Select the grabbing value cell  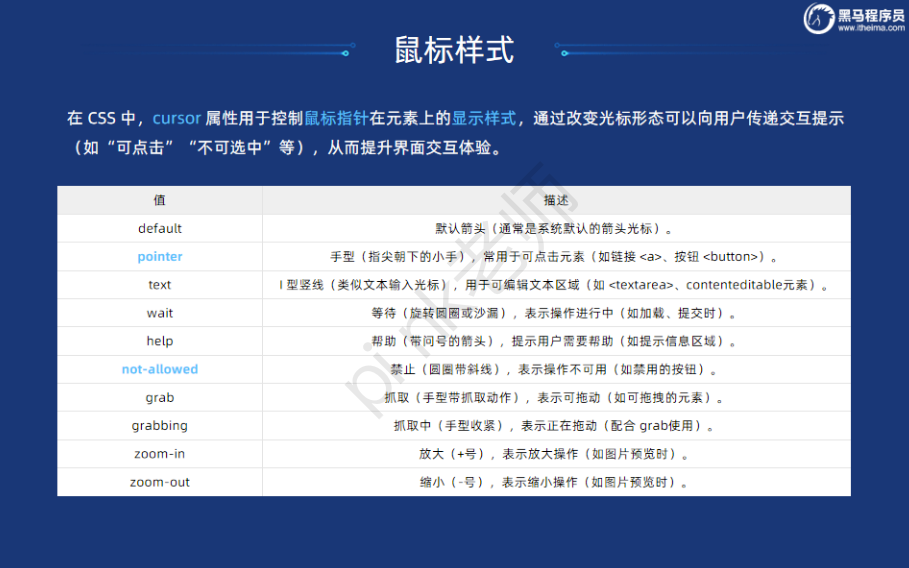pyautogui.click(x=159, y=425)
